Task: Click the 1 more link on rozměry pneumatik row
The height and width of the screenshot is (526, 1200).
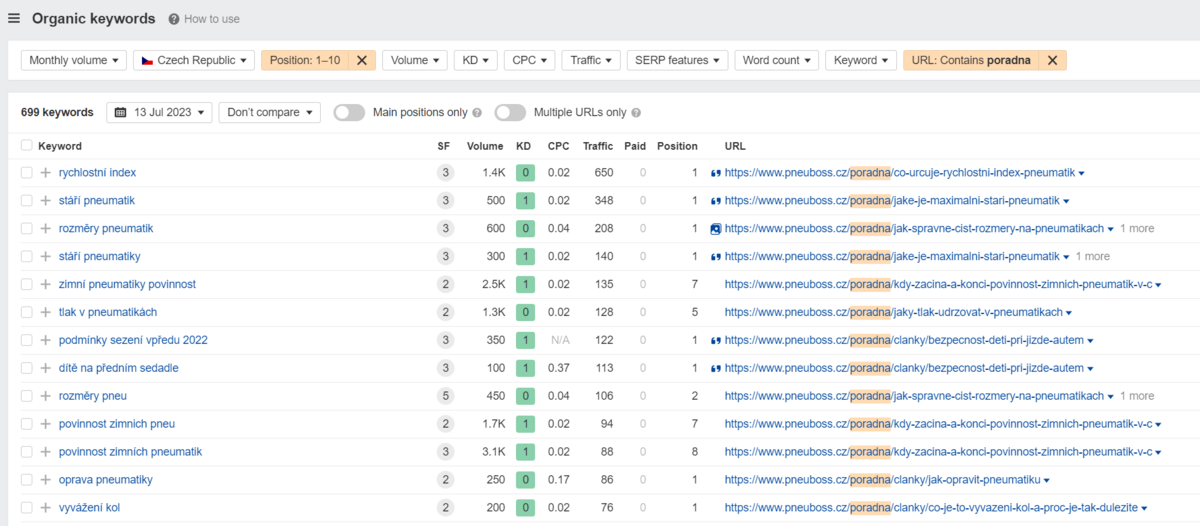Action: pyautogui.click(x=1137, y=229)
